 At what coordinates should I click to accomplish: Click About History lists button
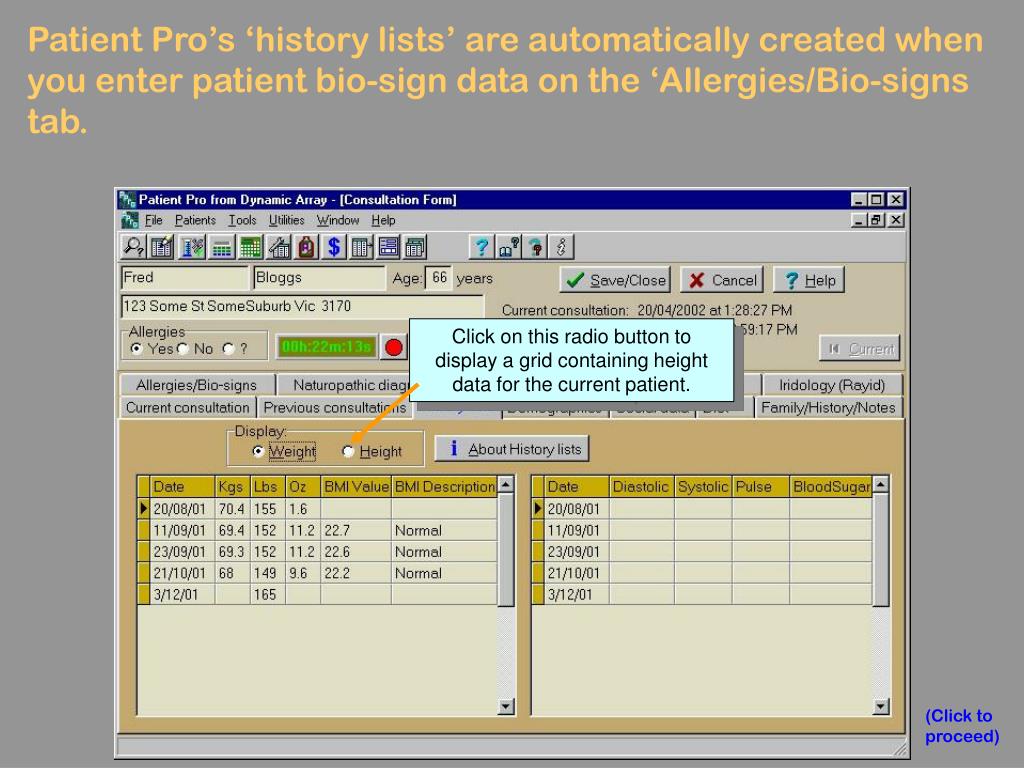(x=512, y=449)
